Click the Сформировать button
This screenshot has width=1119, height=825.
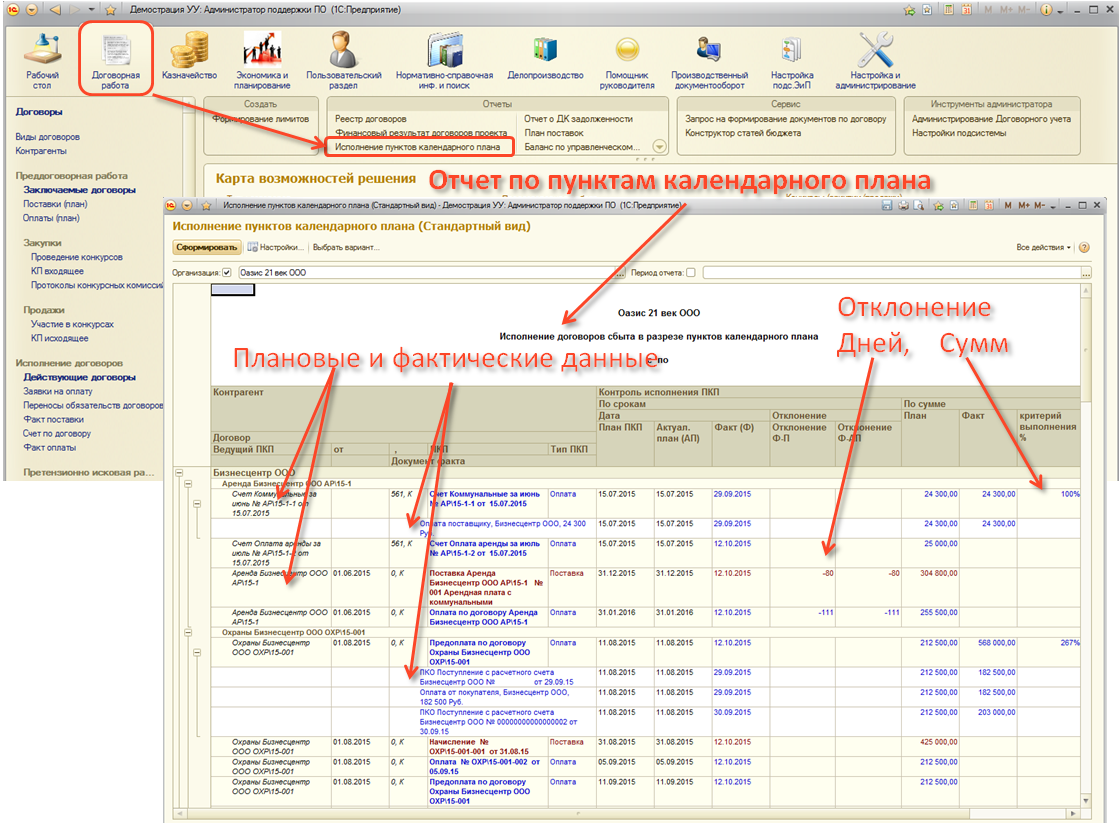pos(207,247)
